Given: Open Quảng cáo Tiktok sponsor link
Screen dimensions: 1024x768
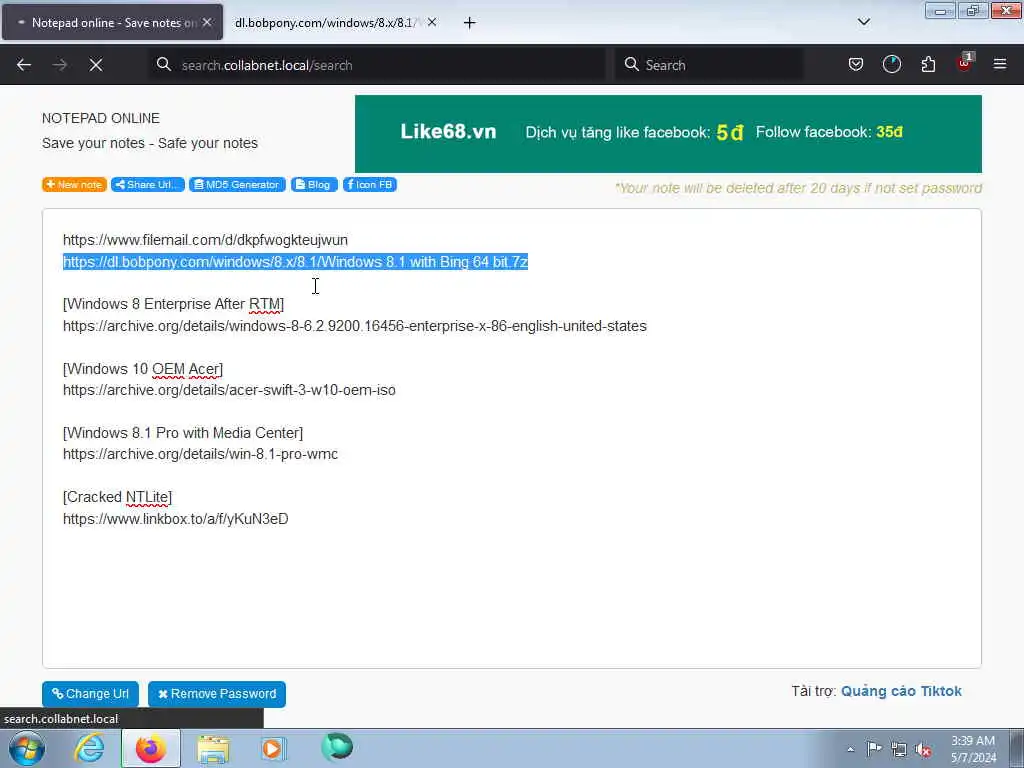Looking at the screenshot, I should 901,691.
